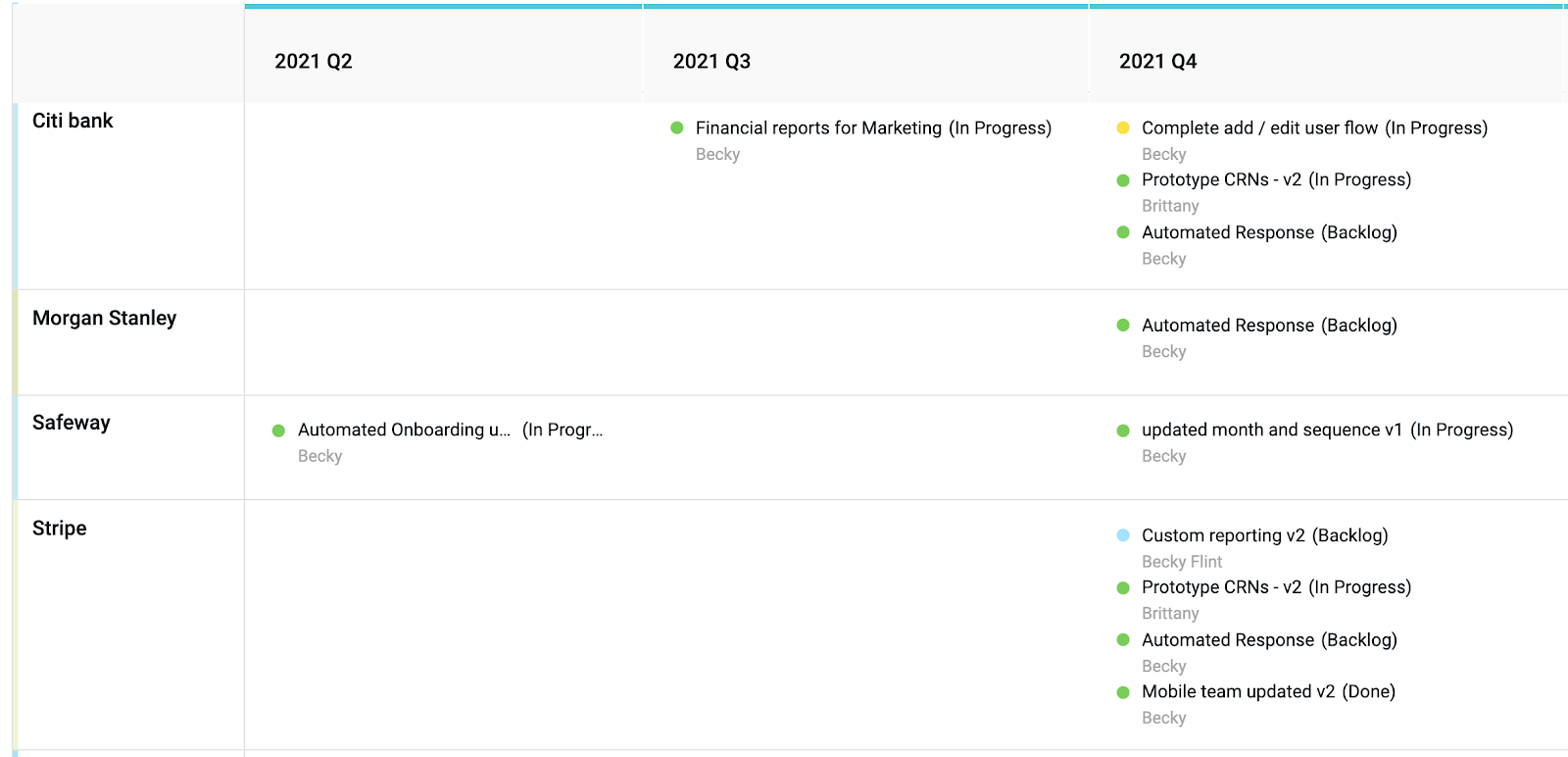Click blue status dot beside Custom reporting v2
The height and width of the screenshot is (757, 1568).
[1123, 535]
